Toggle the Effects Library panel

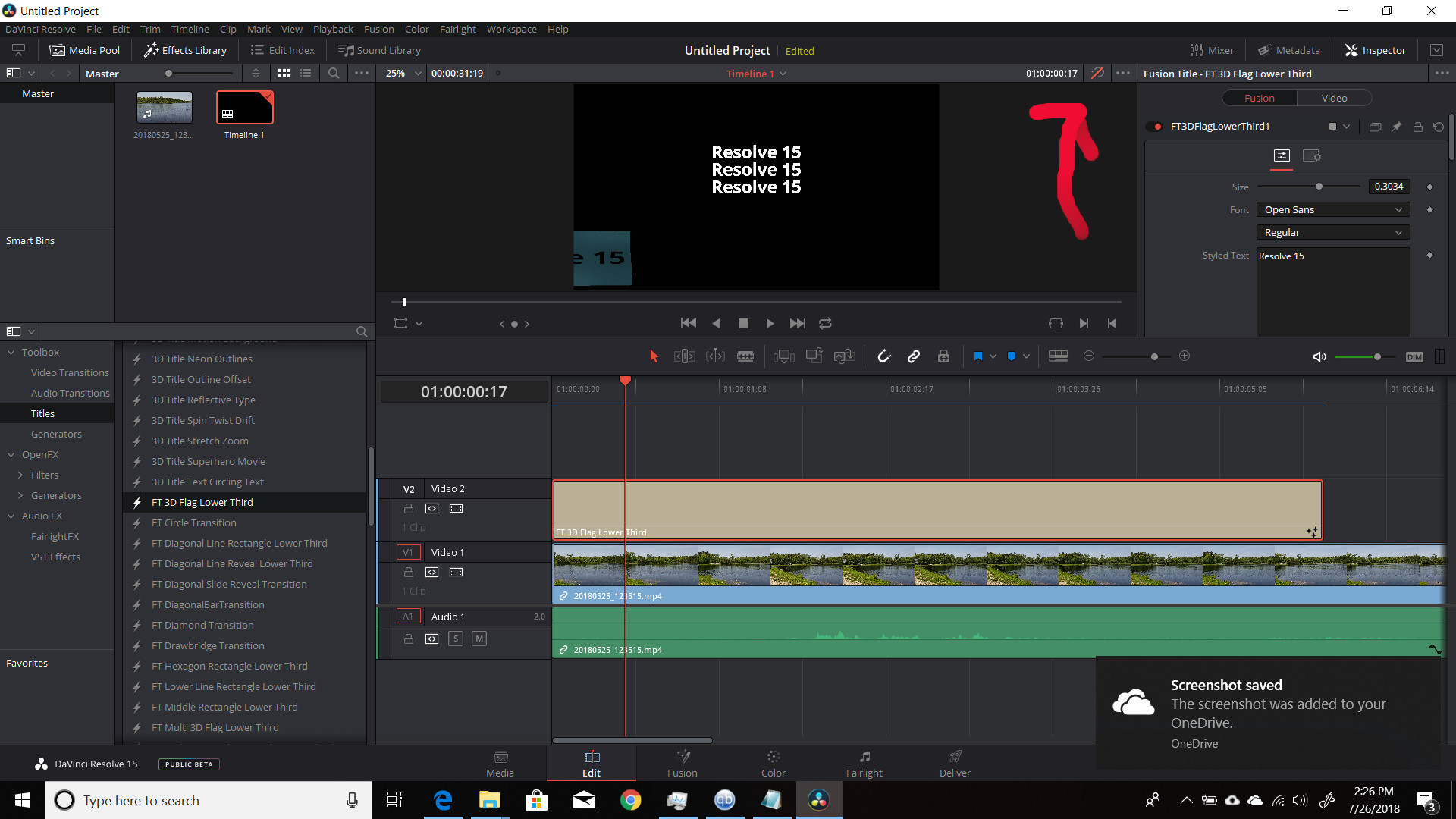pos(186,50)
